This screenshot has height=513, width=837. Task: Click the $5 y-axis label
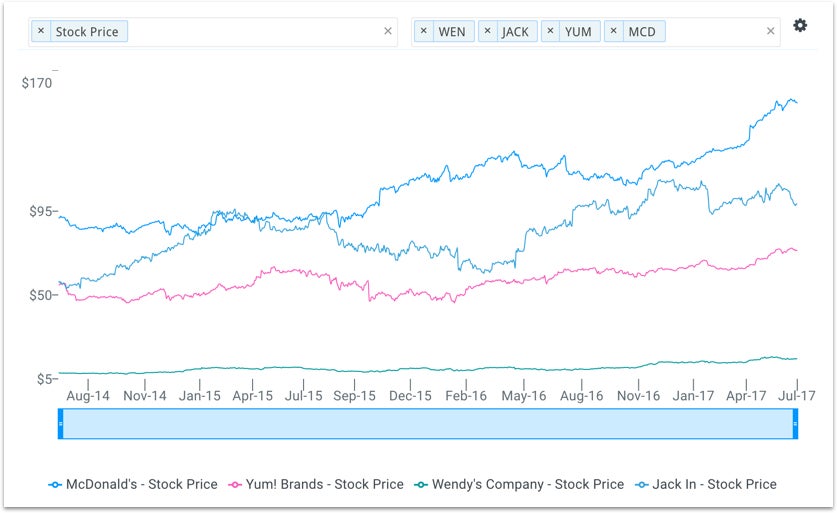(x=44, y=379)
